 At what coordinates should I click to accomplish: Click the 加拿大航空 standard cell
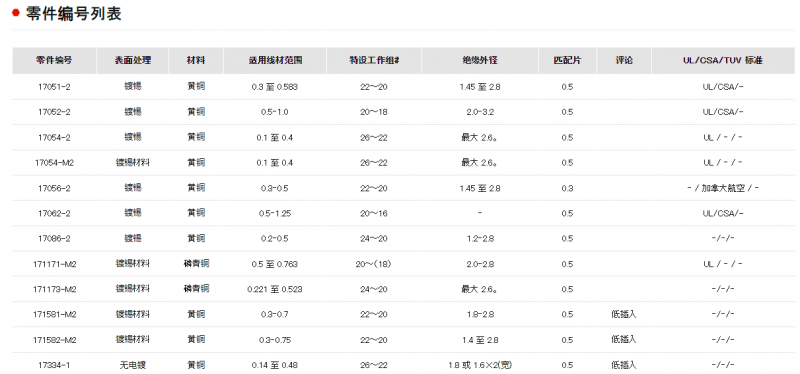coord(722,188)
